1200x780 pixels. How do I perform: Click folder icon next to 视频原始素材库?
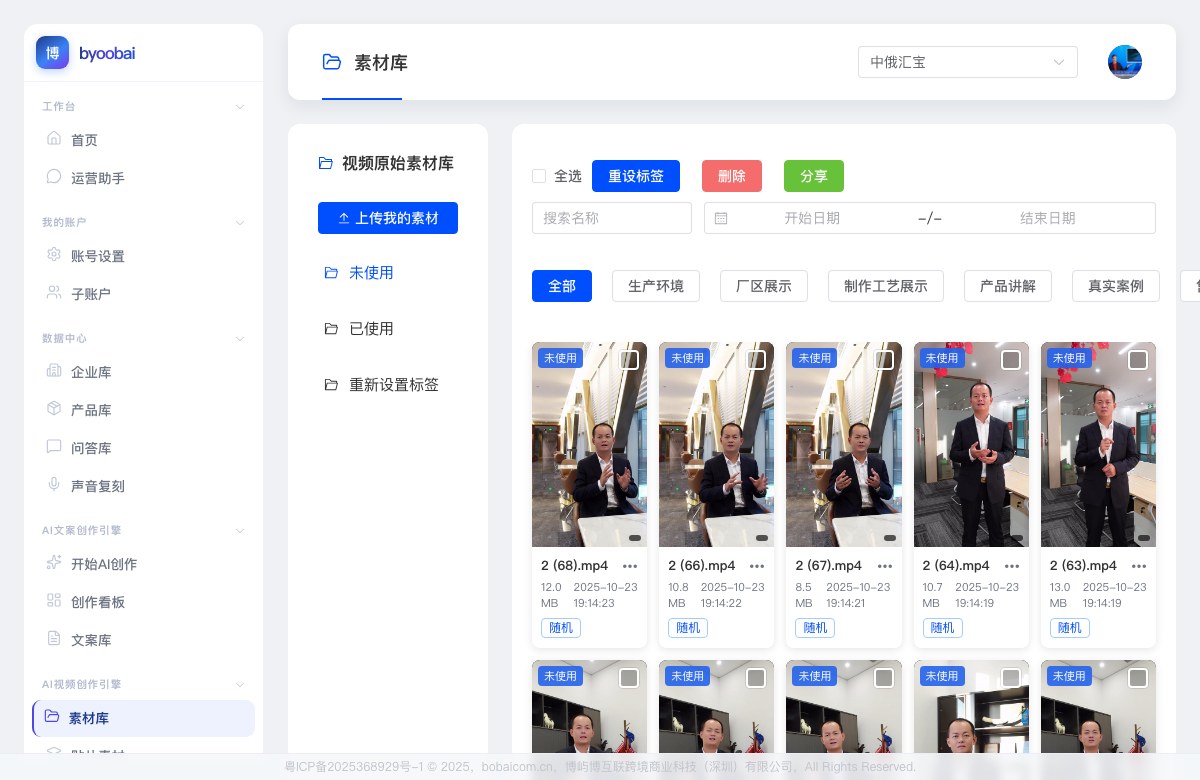coord(325,163)
